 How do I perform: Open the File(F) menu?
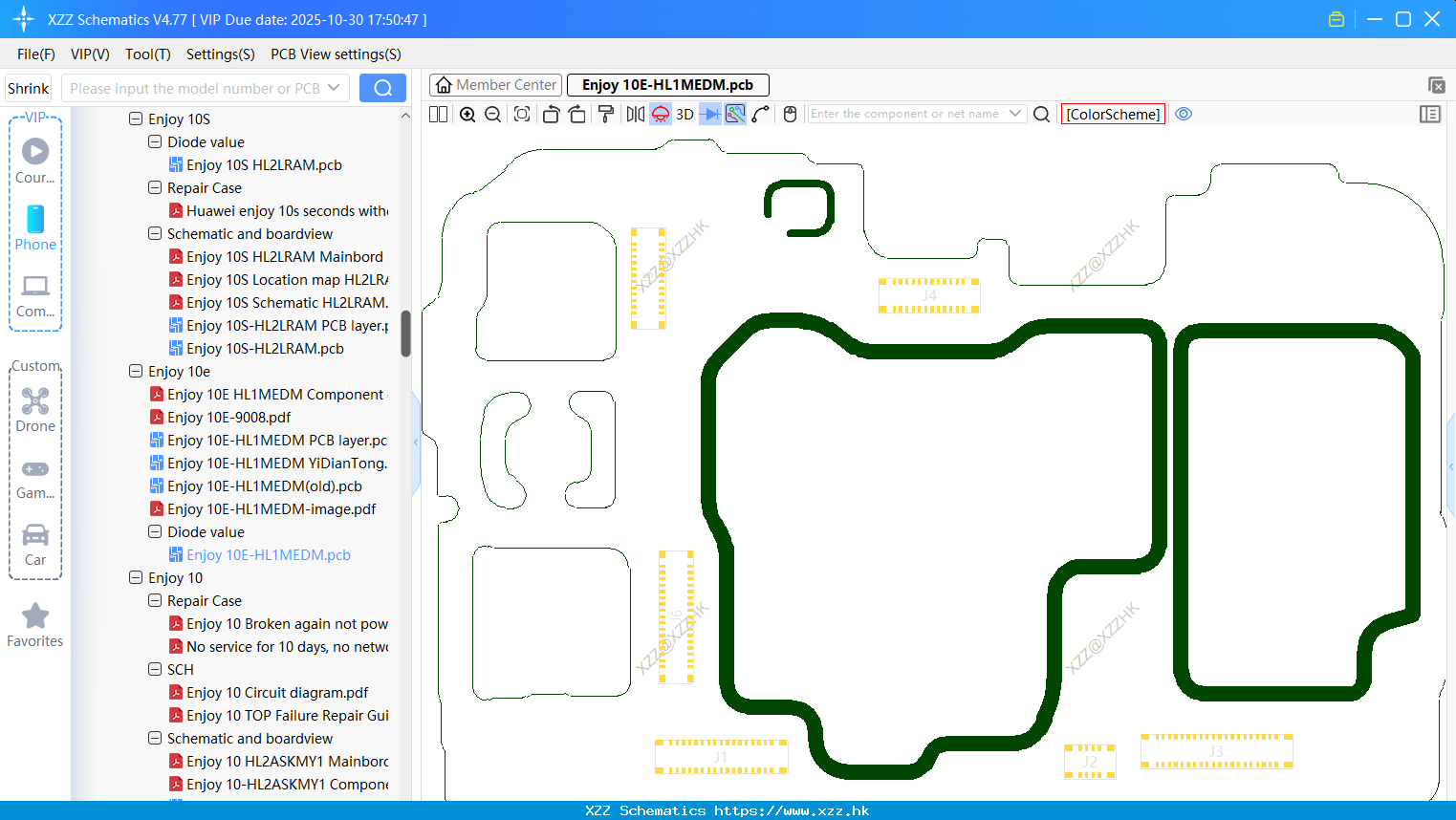tap(36, 54)
